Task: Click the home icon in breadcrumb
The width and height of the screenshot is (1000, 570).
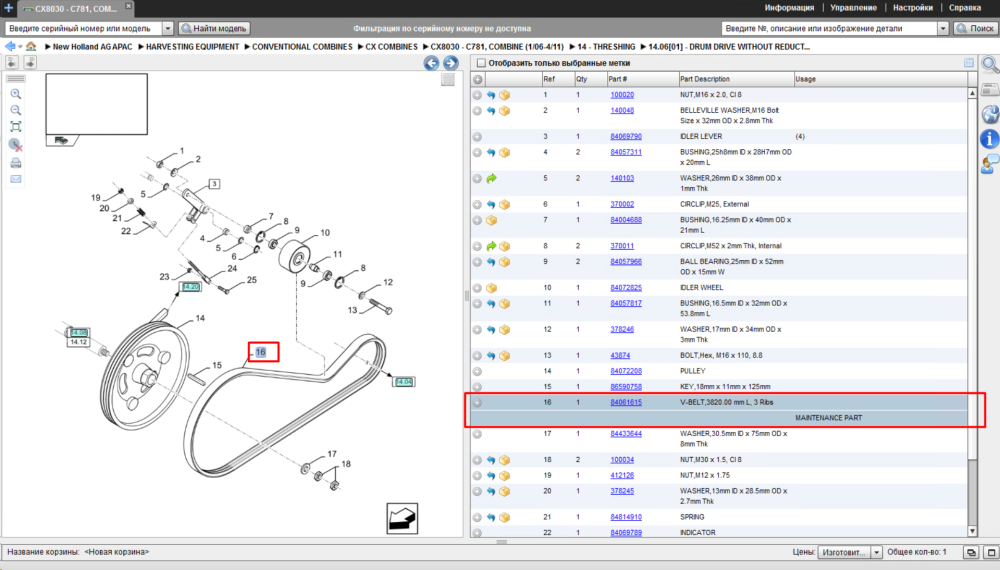Action: tap(31, 47)
